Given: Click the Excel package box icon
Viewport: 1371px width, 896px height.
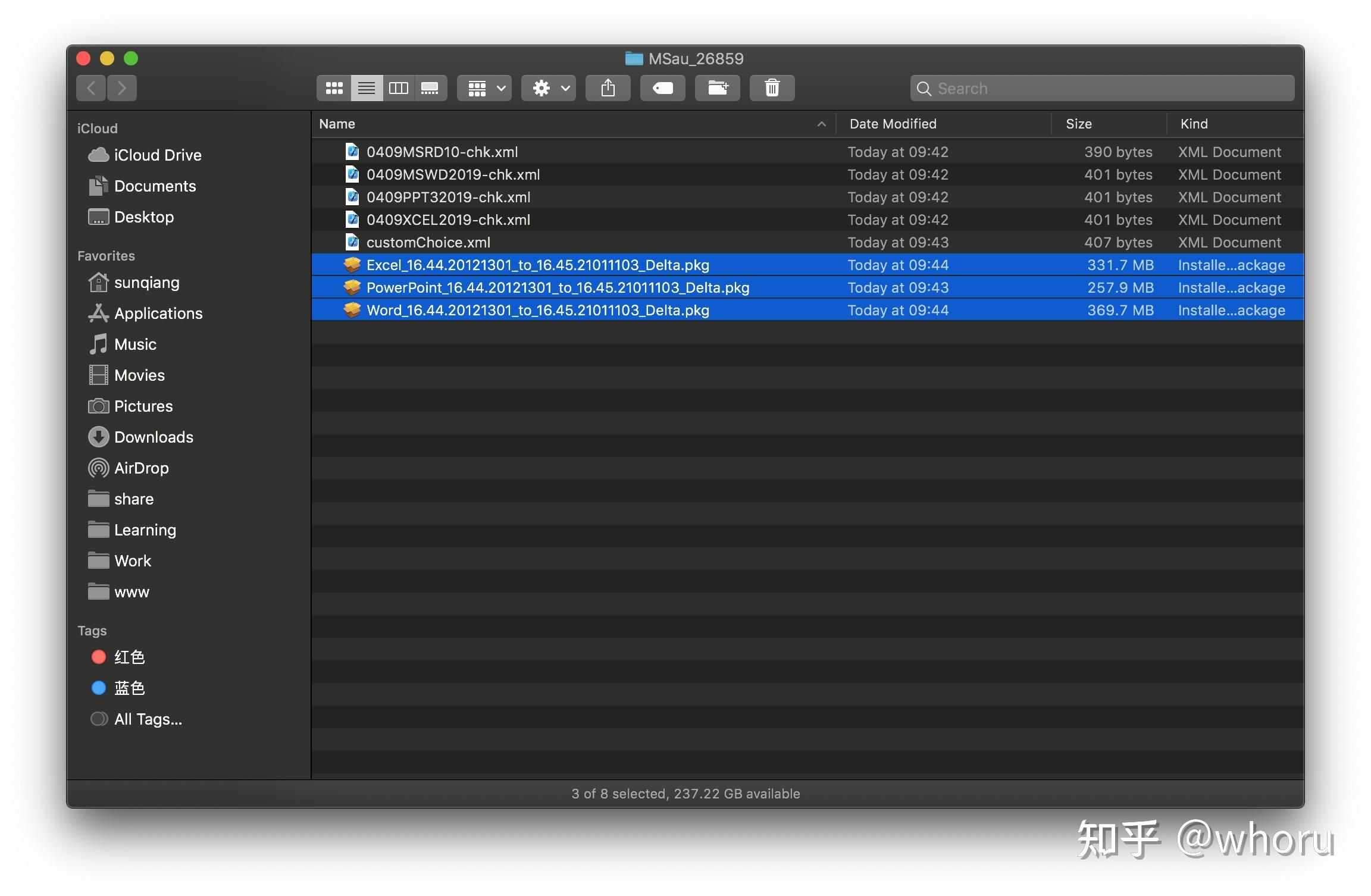Looking at the screenshot, I should [x=352, y=265].
